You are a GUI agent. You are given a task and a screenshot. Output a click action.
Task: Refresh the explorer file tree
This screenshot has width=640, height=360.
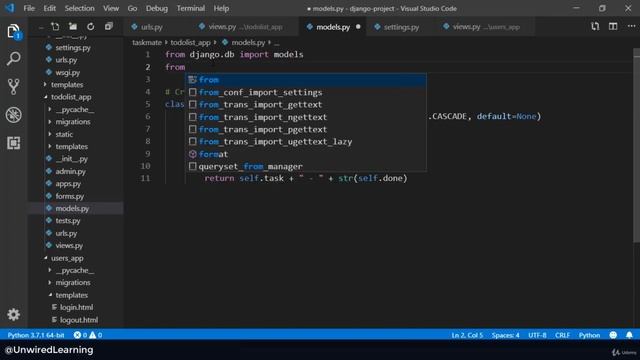coord(90,27)
